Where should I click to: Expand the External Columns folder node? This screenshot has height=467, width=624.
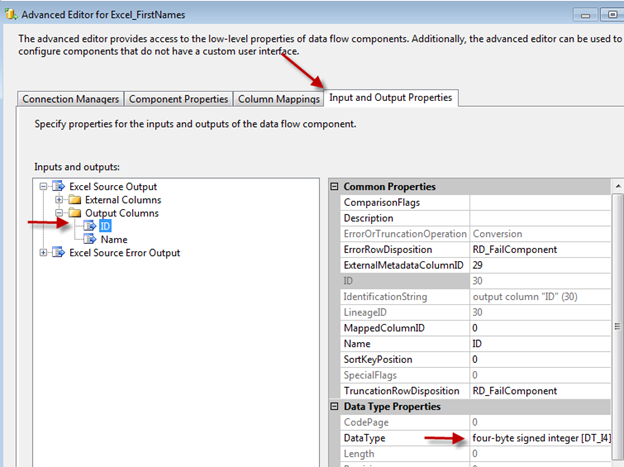coord(59,200)
